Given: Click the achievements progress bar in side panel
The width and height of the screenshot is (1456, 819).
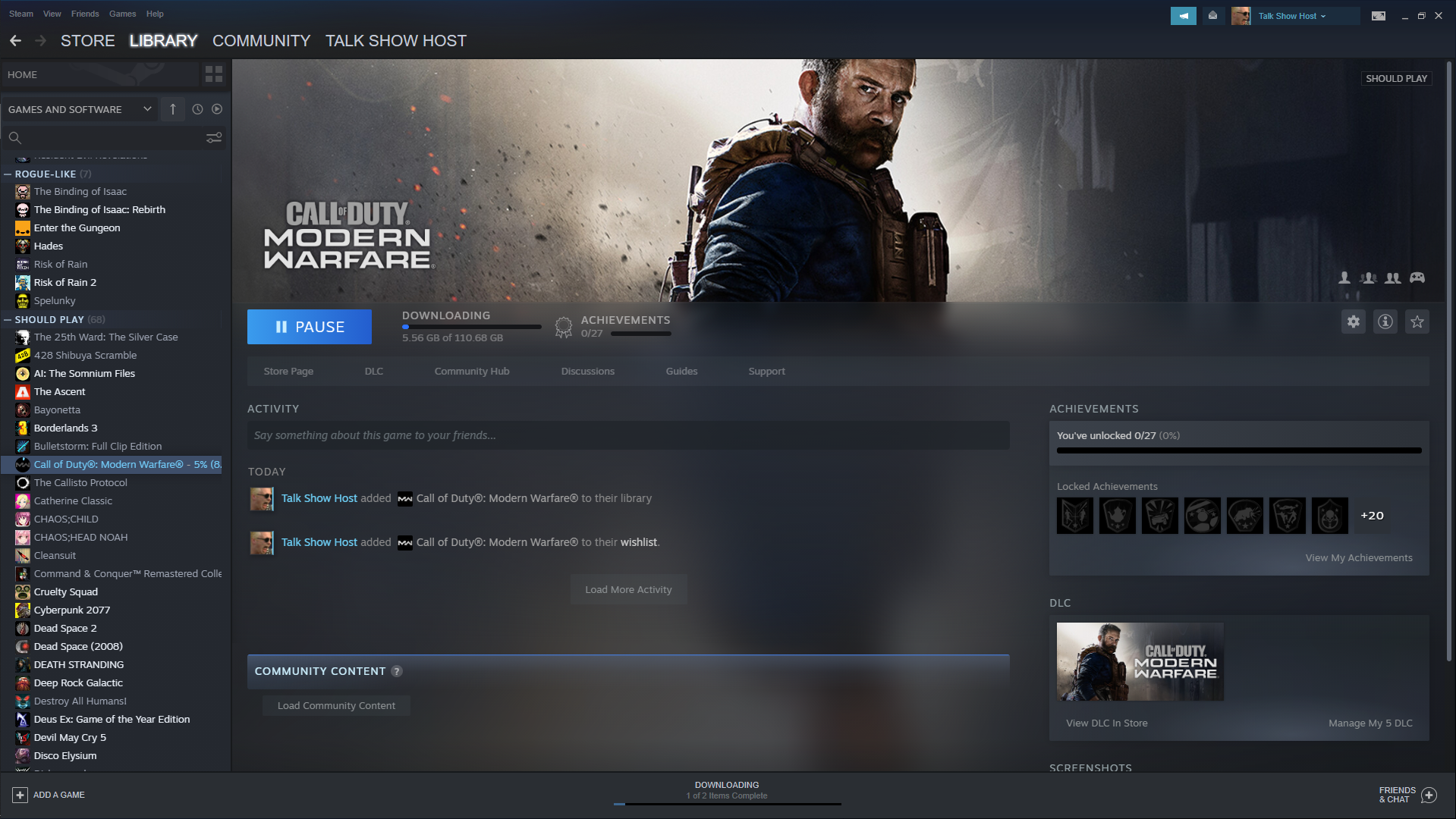Looking at the screenshot, I should (1239, 450).
